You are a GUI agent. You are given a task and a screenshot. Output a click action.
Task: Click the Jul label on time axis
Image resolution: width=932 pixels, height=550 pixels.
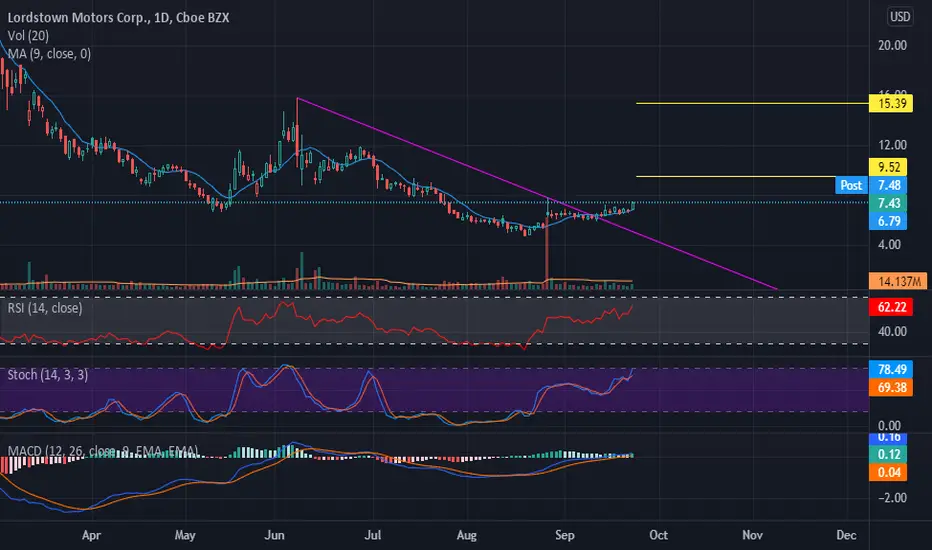tap(372, 535)
